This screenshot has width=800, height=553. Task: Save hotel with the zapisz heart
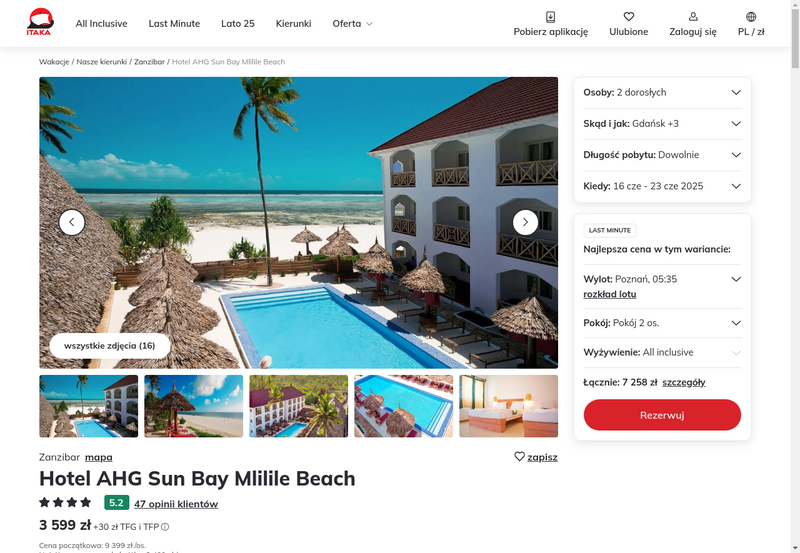(536, 457)
